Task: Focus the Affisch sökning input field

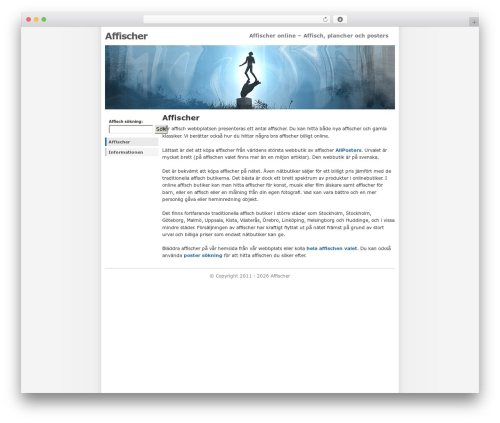Action: (131, 129)
